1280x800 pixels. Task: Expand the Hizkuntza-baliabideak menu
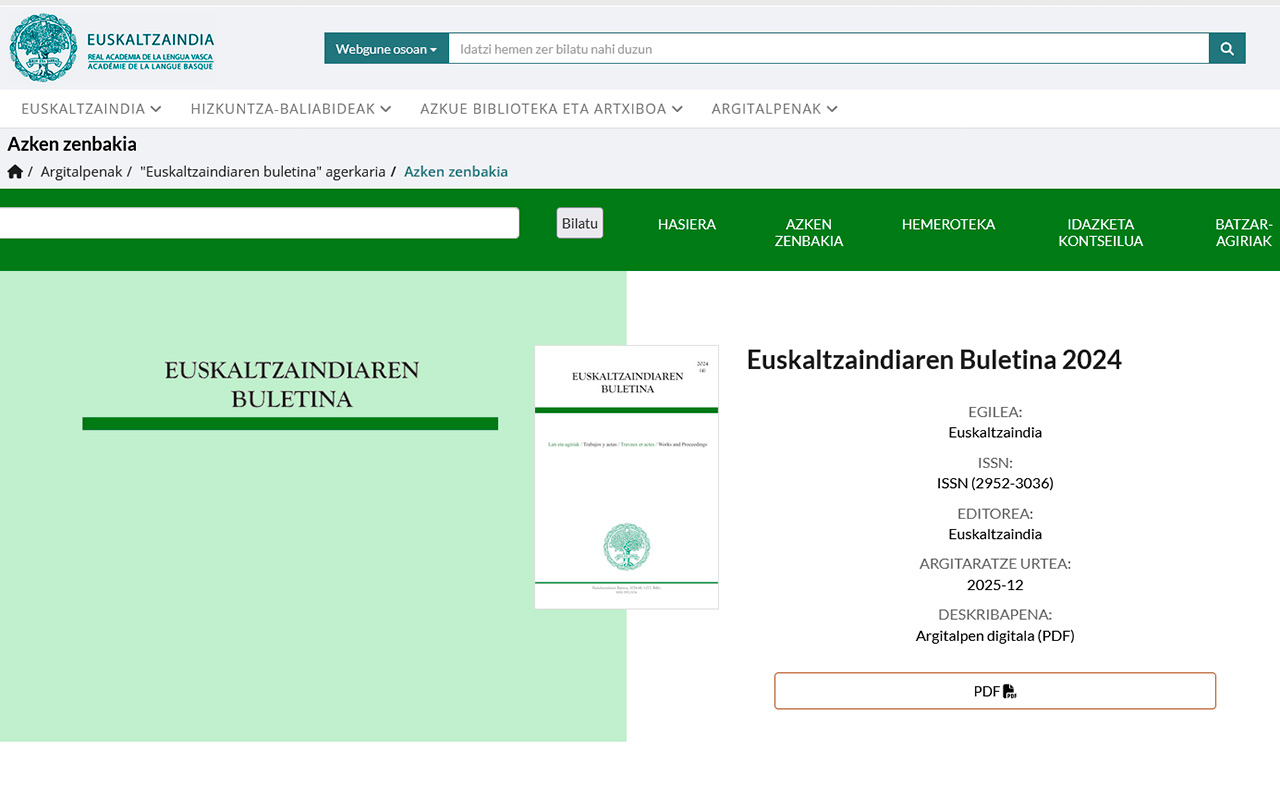[x=291, y=109]
